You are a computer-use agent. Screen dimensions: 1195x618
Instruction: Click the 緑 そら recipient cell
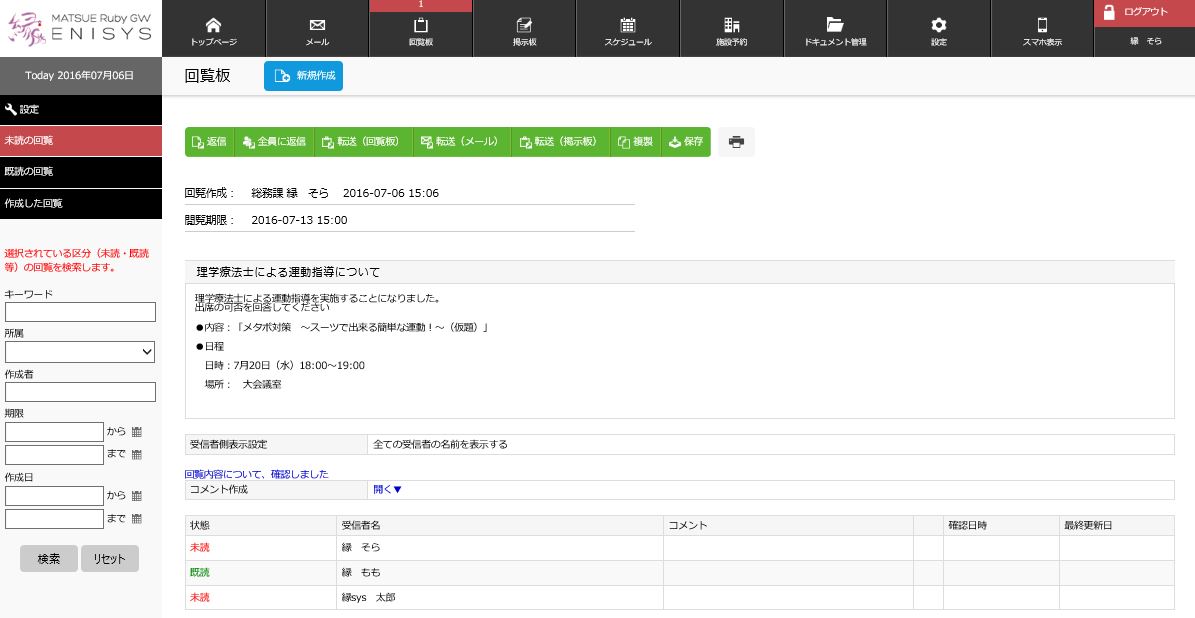500,548
